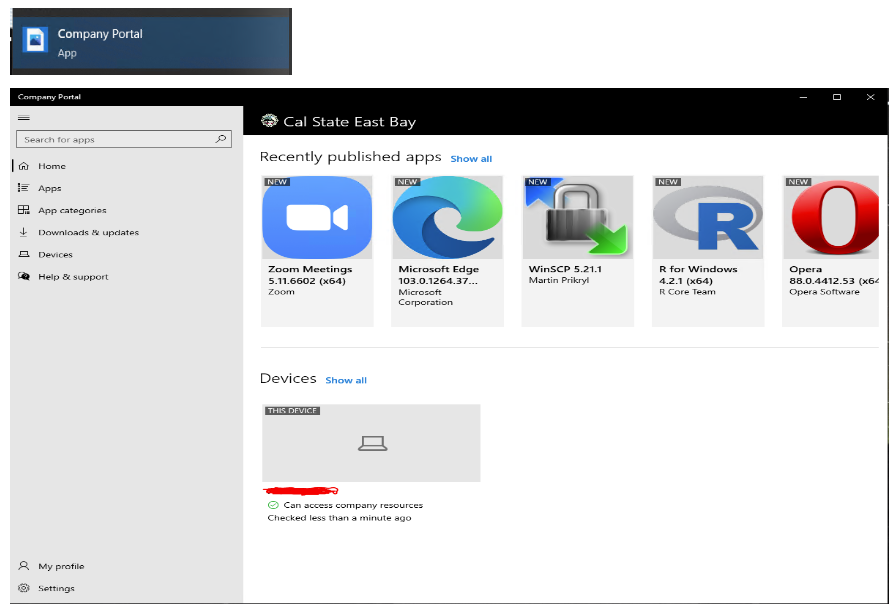Screen dimensions: 890x604
Task: Open the Apps list icon
Action: (x=23, y=188)
